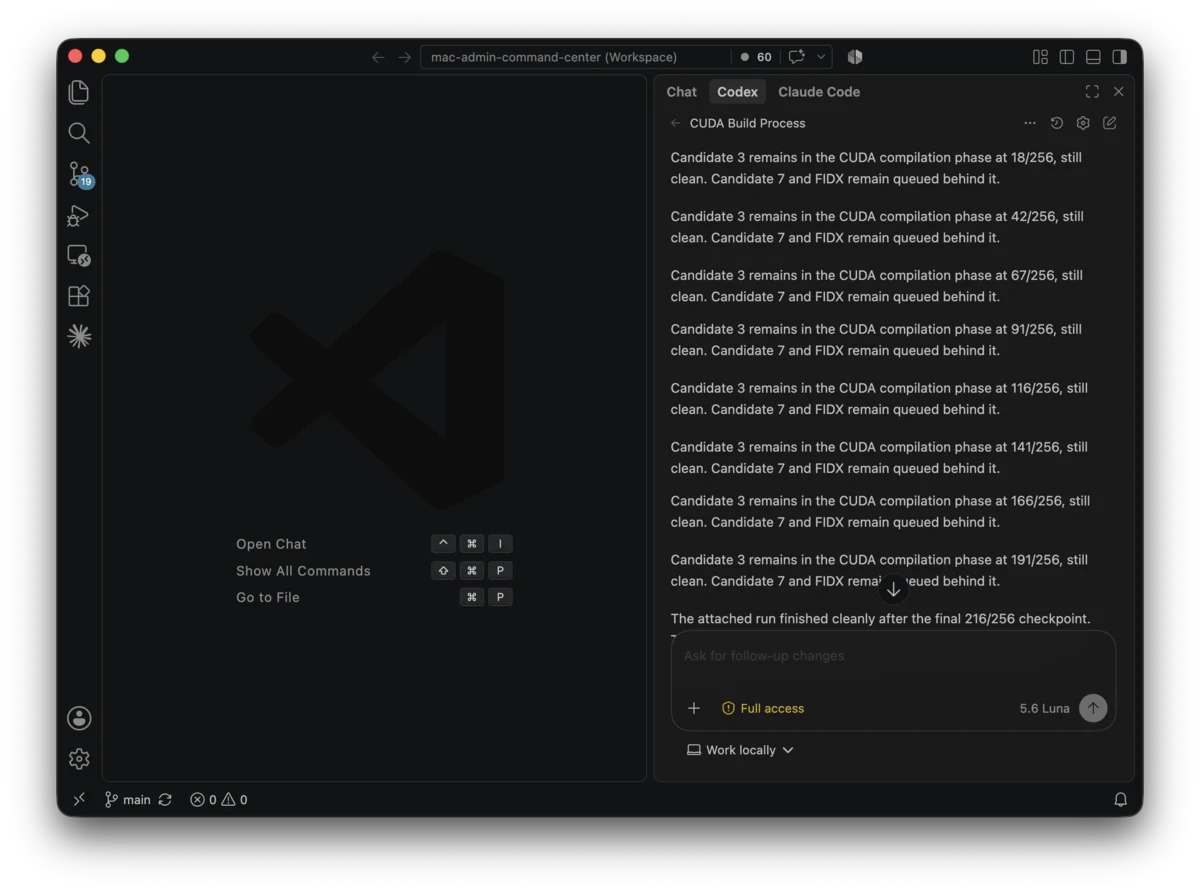Open the remote window indicator in the status bar
1200x892 pixels.
pos(79,799)
